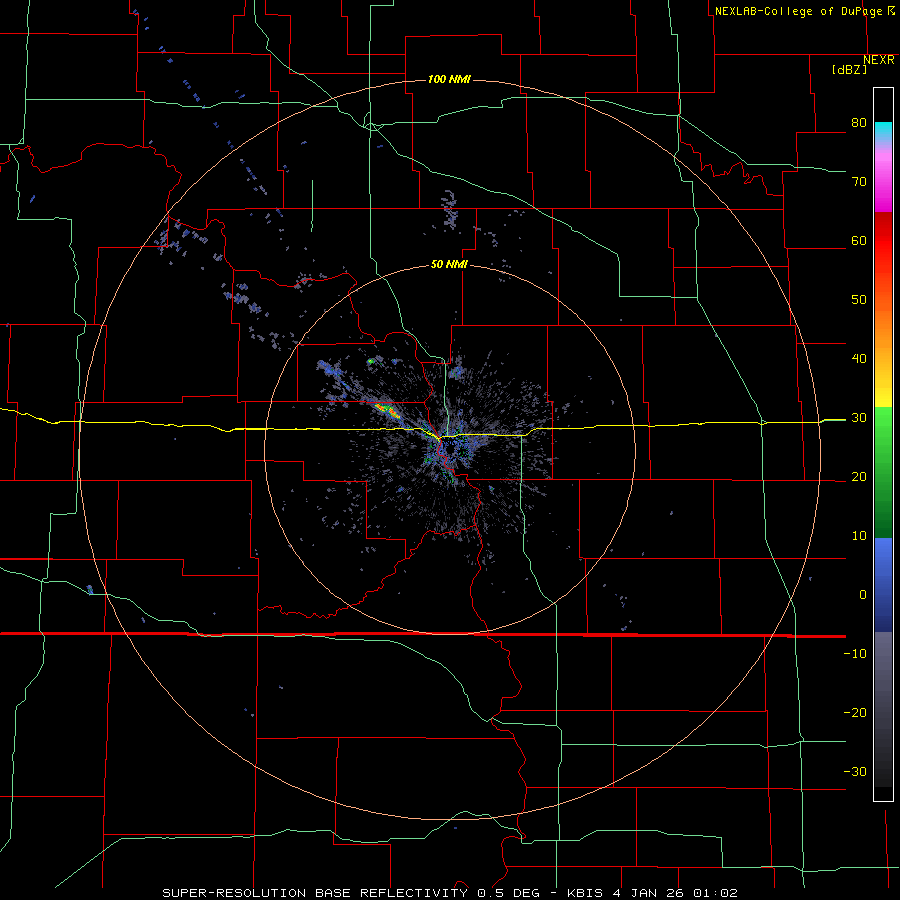Click the NEXLAB-College of DuPage watermark text
Image resolution: width=900 pixels, height=900 pixels.
point(800,11)
